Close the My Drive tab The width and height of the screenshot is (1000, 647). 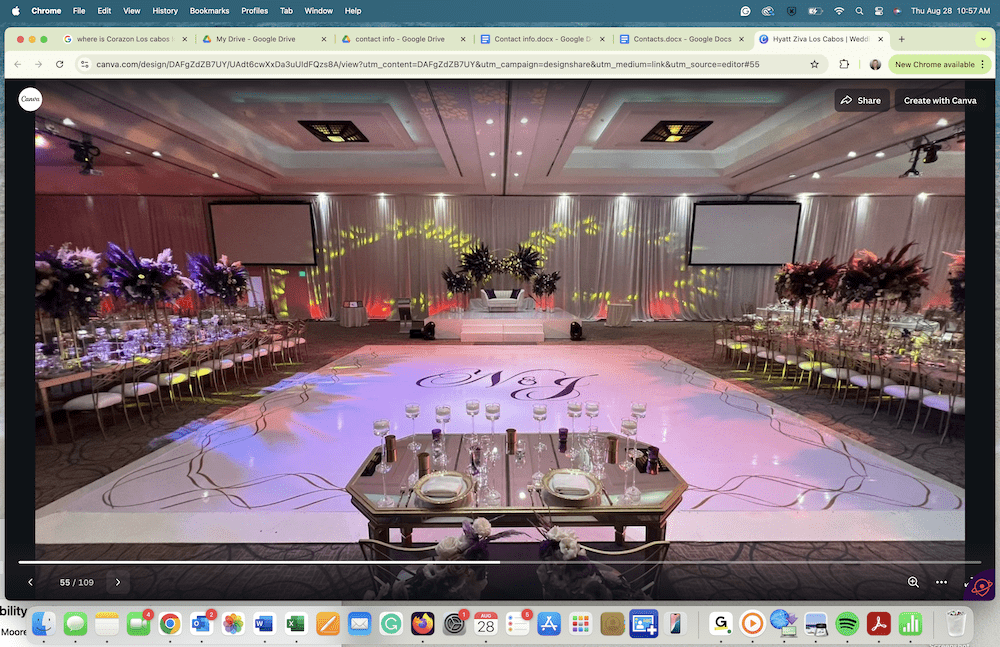click(x=324, y=39)
